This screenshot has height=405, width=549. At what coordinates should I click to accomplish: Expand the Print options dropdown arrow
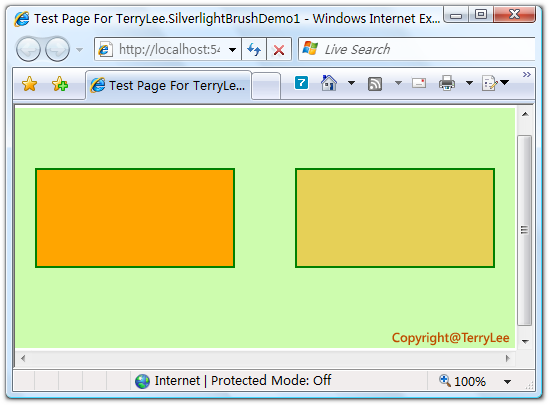click(469, 83)
